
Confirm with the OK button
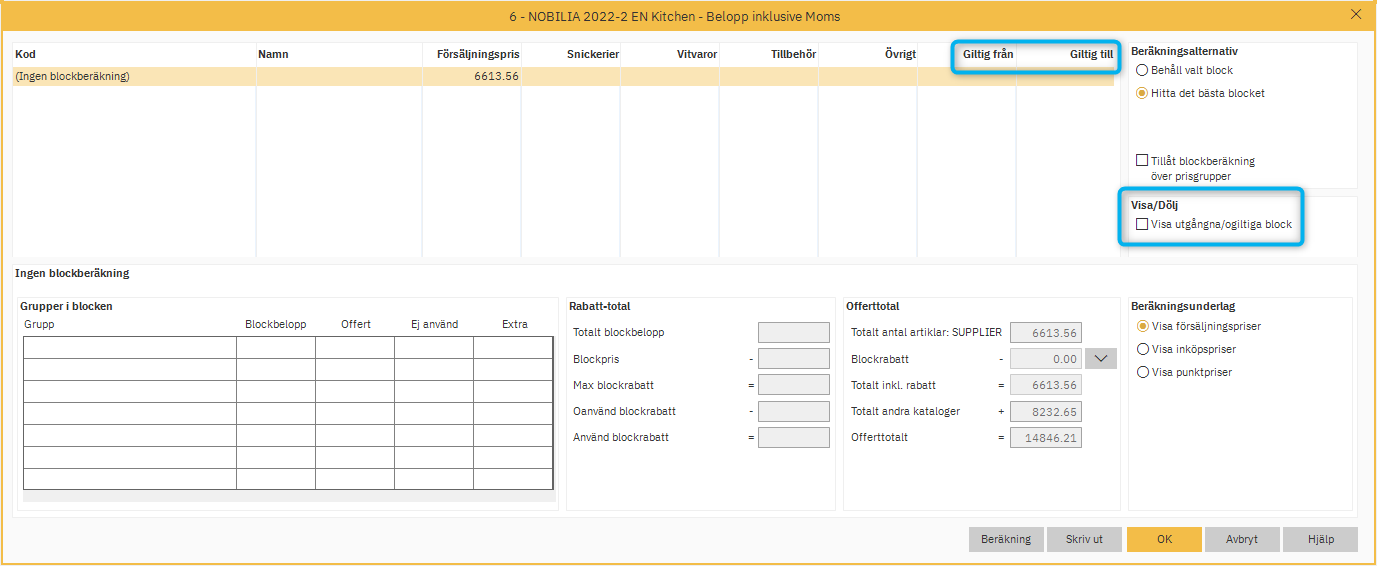(1164, 539)
